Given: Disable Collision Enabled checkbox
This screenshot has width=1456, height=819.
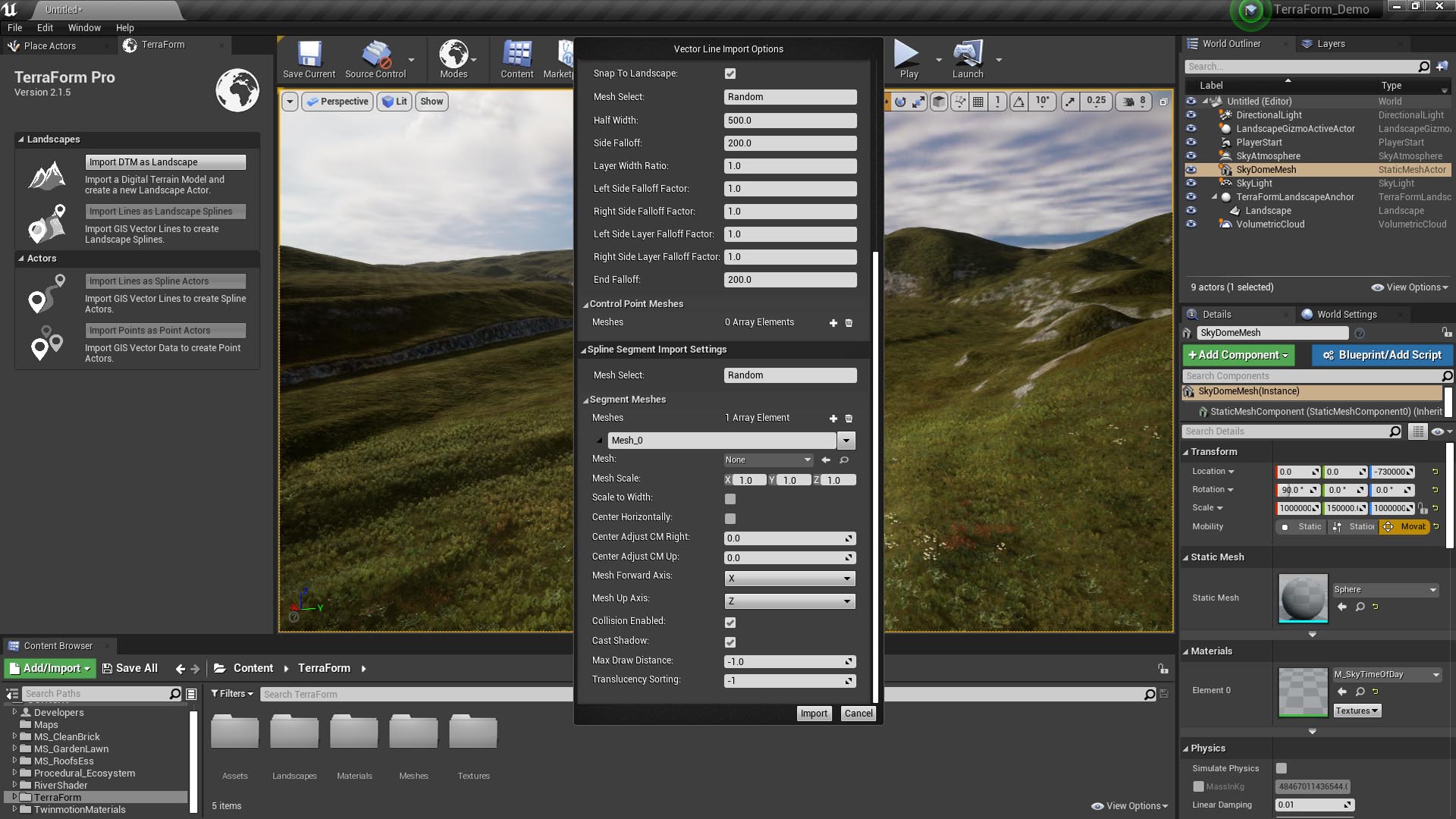Looking at the screenshot, I should click(730, 623).
